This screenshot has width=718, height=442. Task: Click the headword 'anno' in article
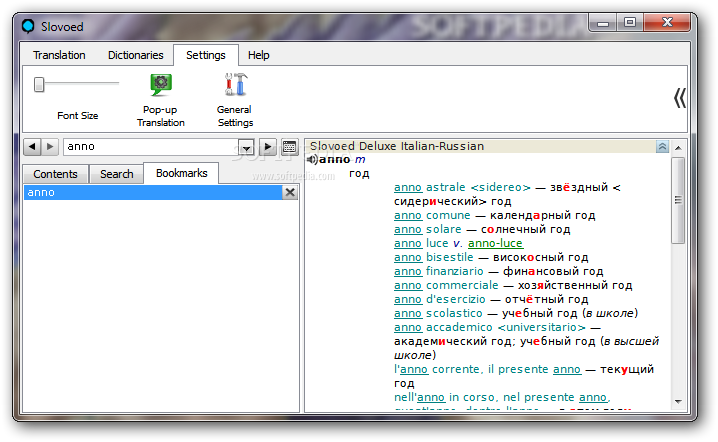coord(334,159)
